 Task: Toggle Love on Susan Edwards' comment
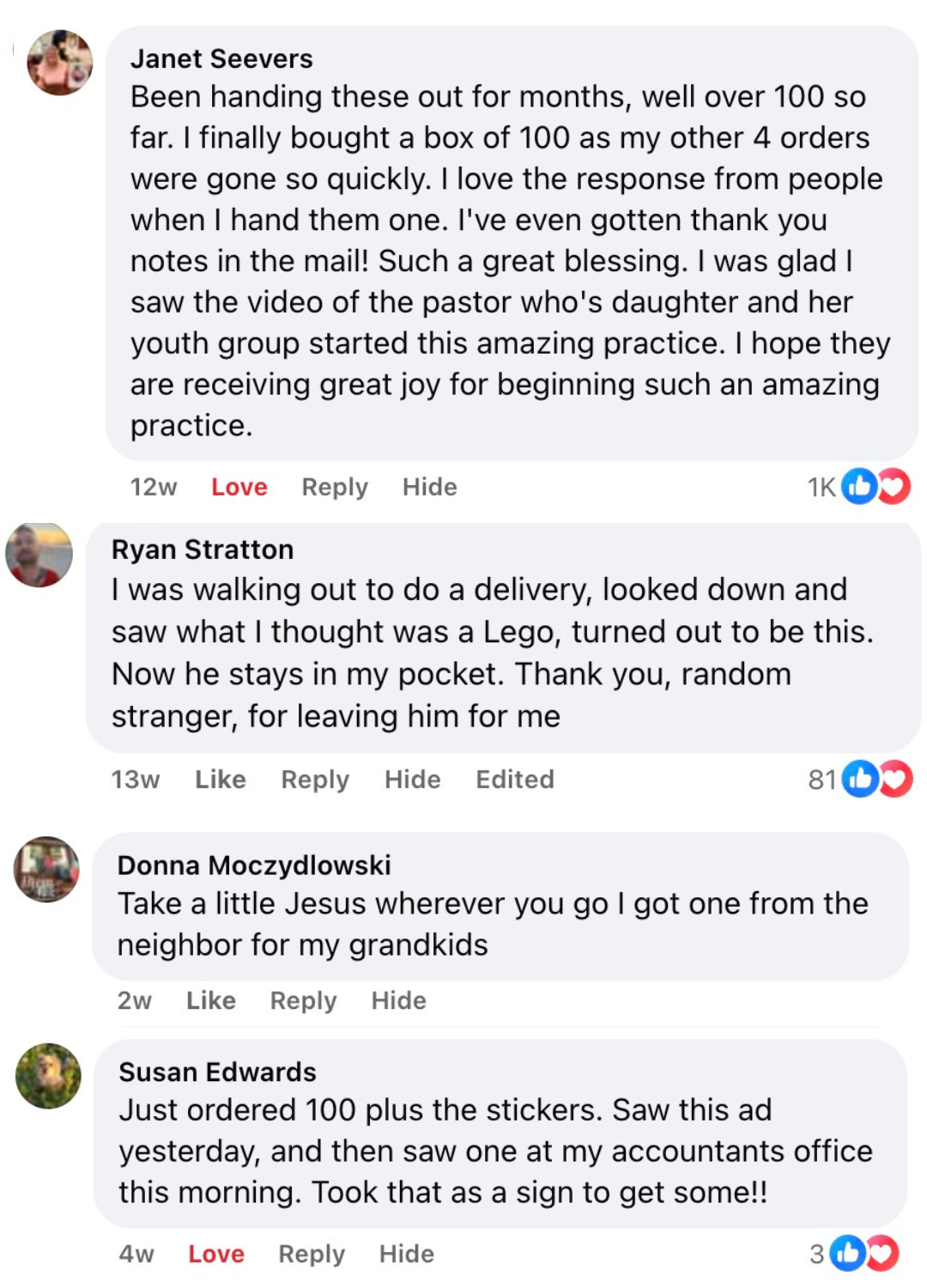click(x=215, y=1254)
